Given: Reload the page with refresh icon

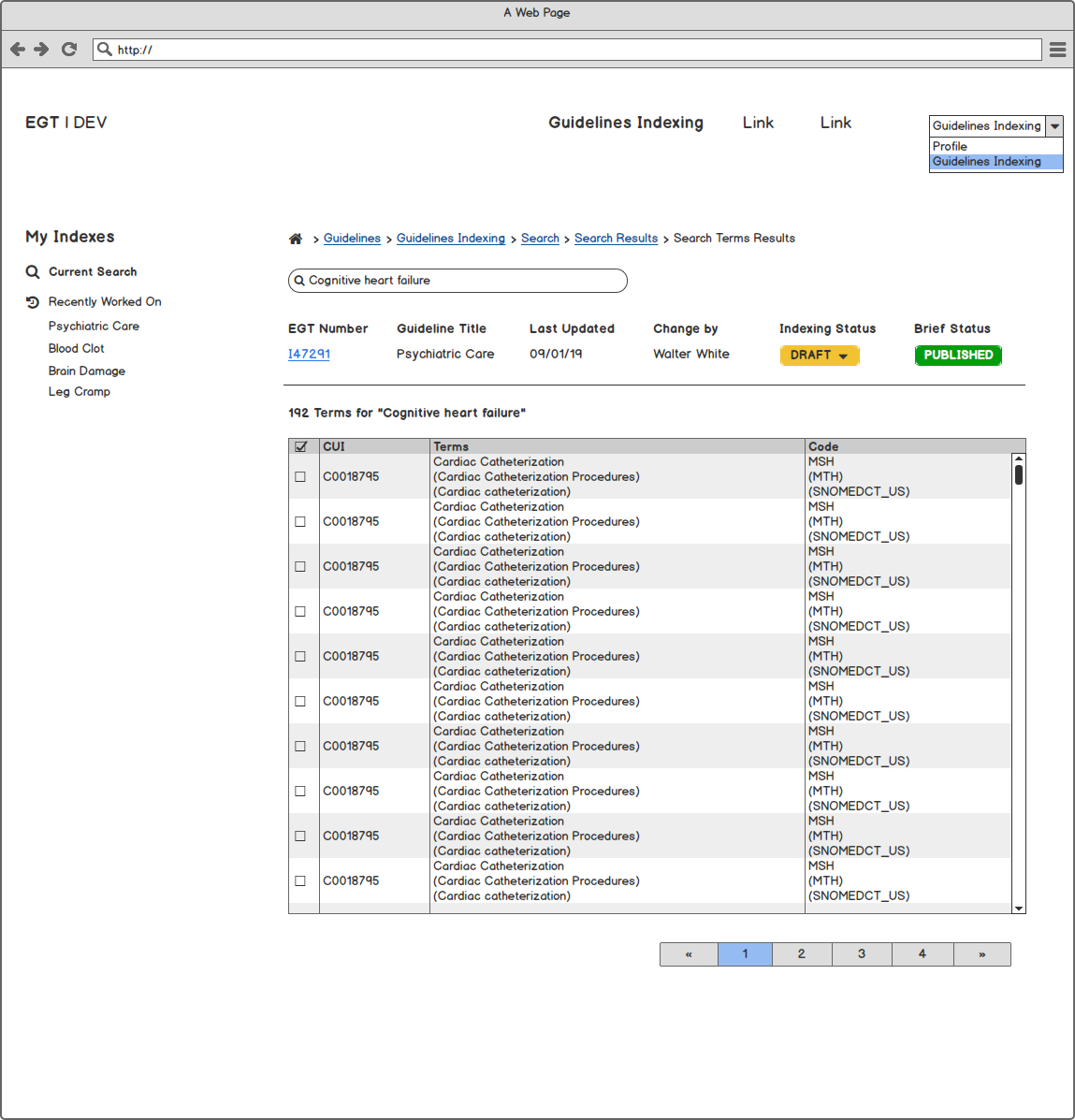Looking at the screenshot, I should [69, 50].
